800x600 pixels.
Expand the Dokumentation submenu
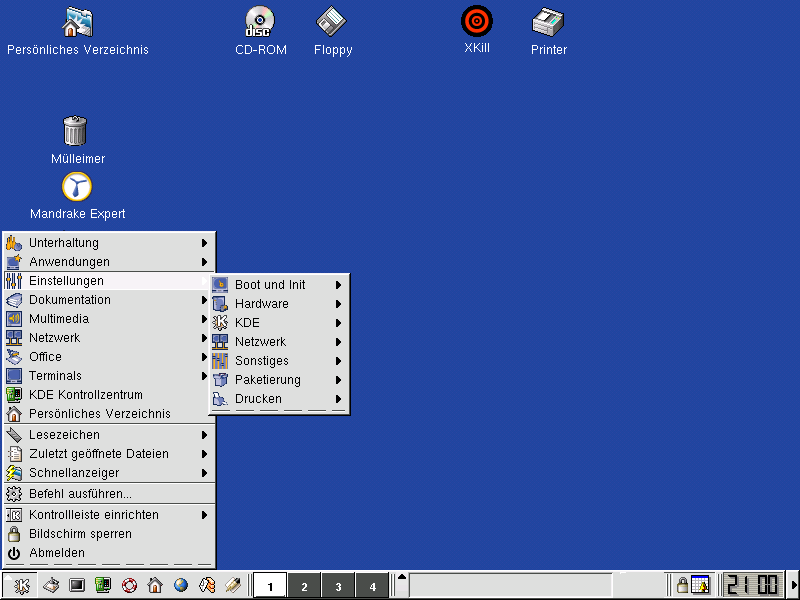point(109,299)
